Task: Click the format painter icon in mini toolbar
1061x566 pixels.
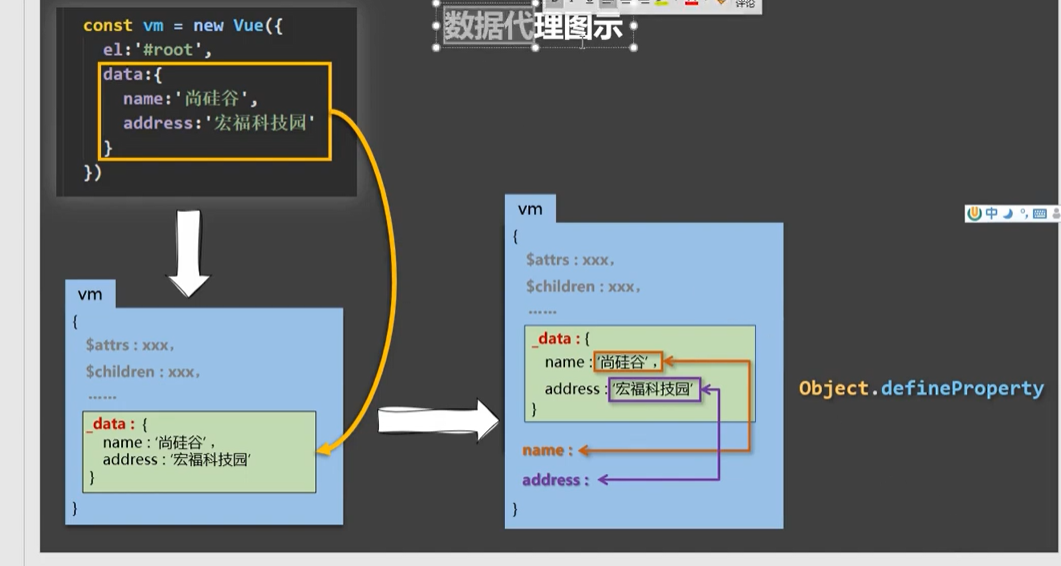Action: (x=720, y=3)
